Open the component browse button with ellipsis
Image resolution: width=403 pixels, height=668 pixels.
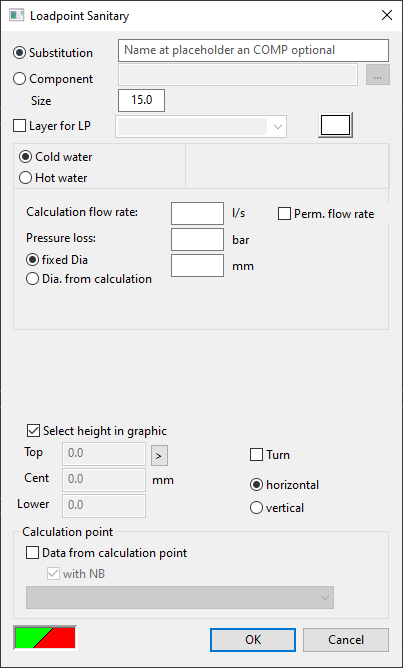pos(378,77)
